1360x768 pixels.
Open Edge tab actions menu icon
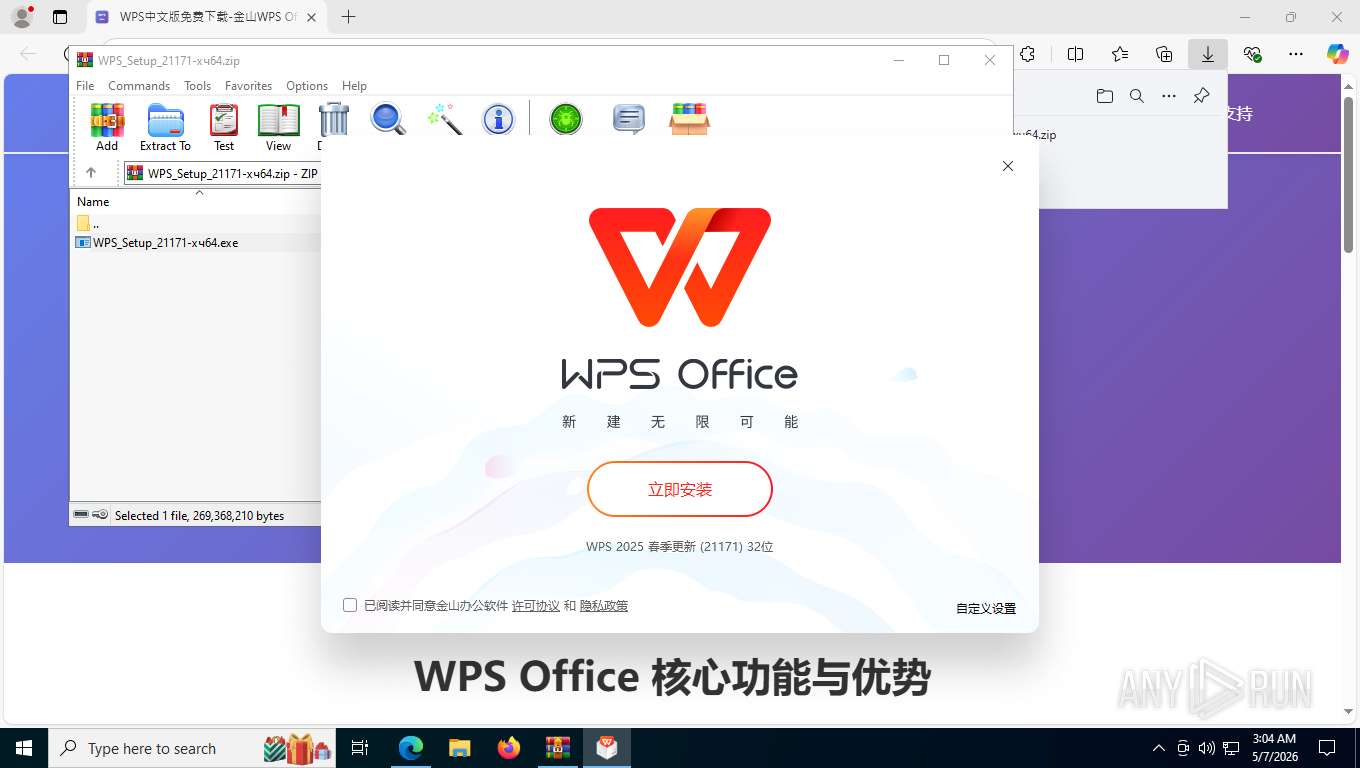[x=60, y=17]
